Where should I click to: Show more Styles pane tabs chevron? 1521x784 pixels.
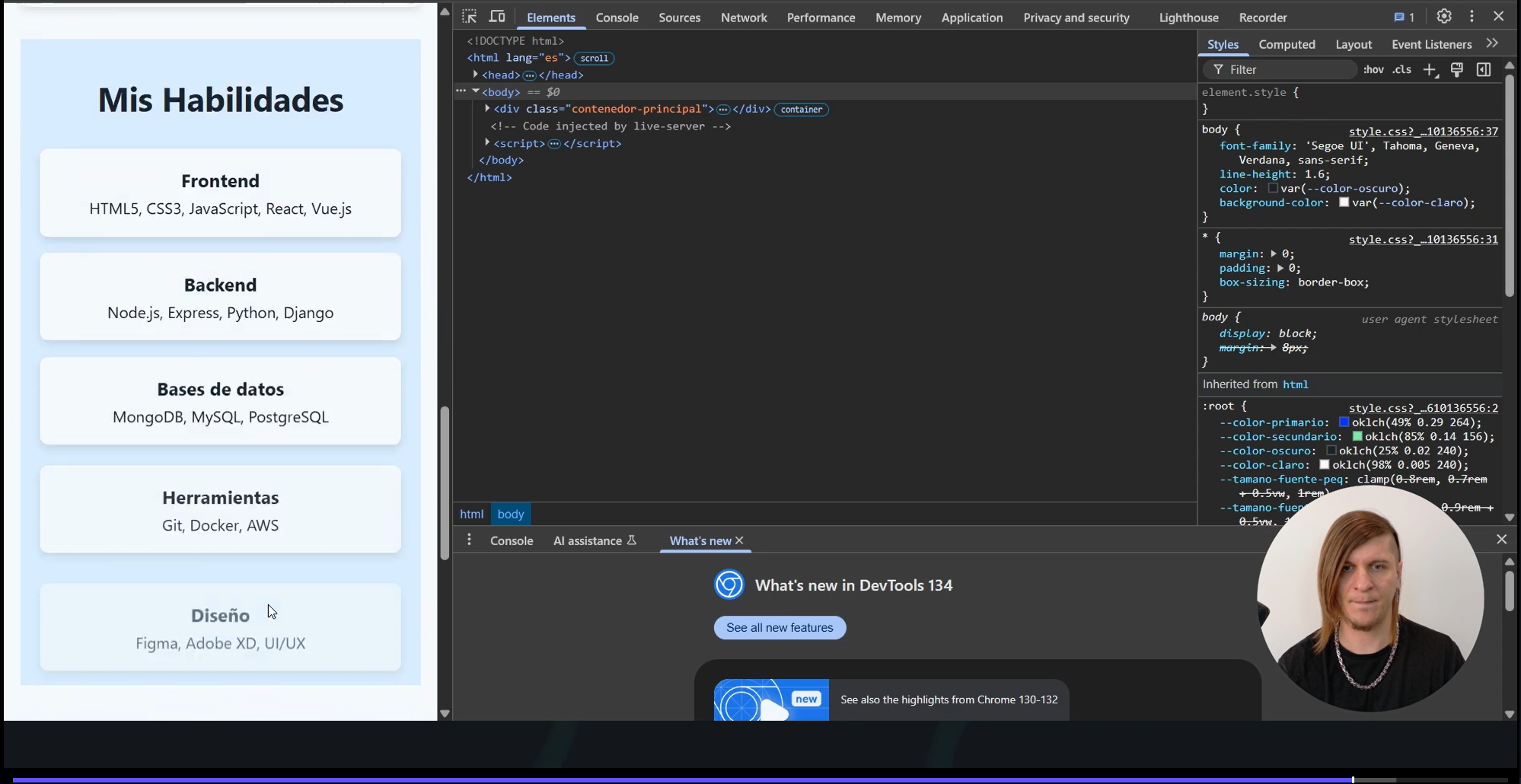click(1492, 43)
